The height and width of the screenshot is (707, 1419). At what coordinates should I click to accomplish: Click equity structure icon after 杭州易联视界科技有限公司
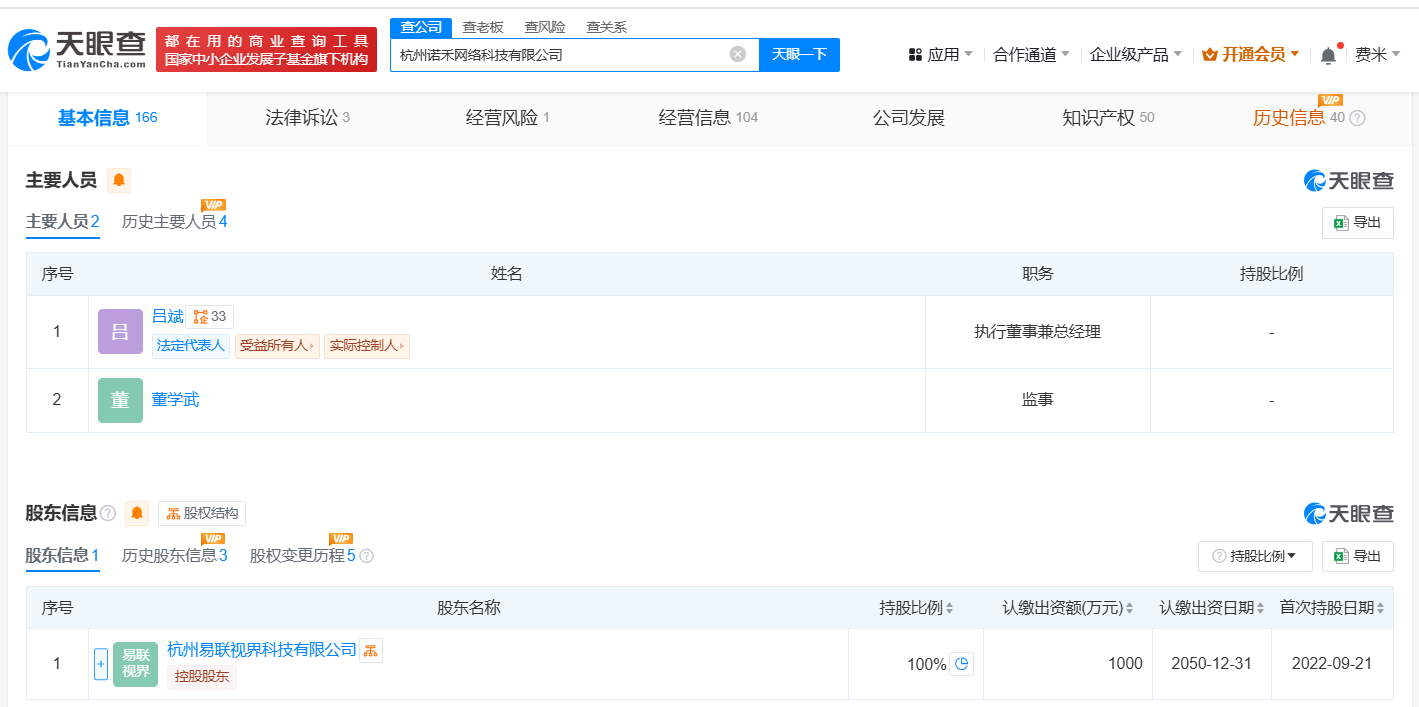coord(370,650)
